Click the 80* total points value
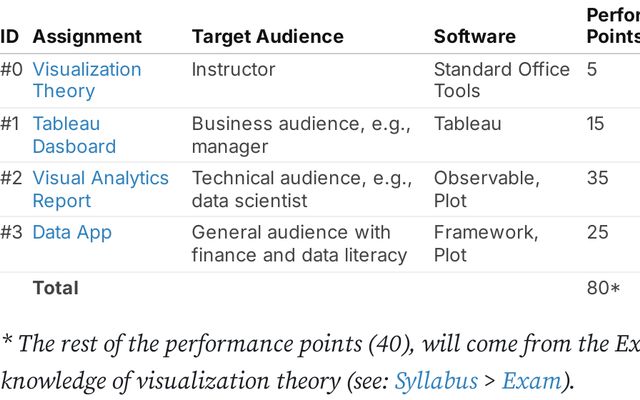The height and width of the screenshot is (400, 640). [x=601, y=287]
